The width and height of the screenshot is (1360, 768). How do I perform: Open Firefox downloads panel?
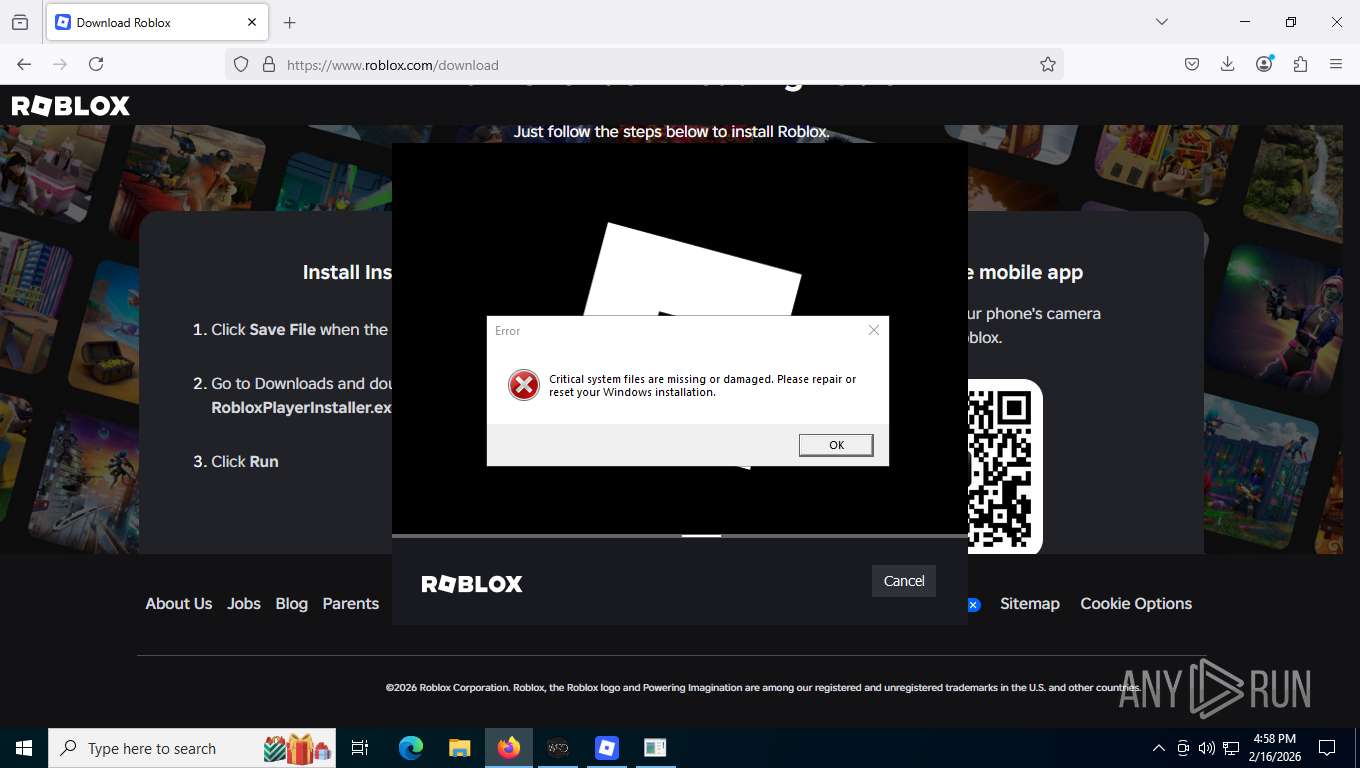pyautogui.click(x=1228, y=64)
